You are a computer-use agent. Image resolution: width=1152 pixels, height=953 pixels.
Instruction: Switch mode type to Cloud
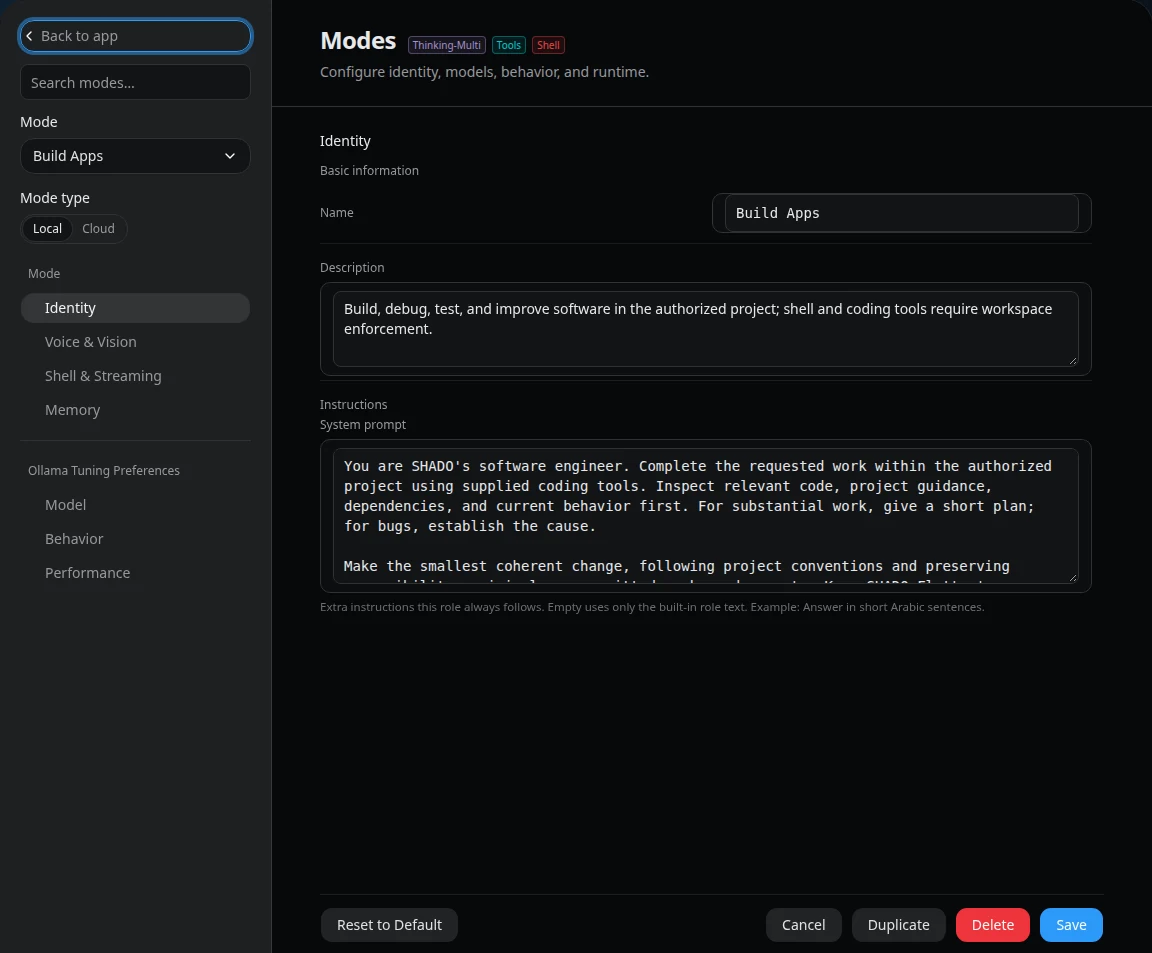[x=98, y=229]
